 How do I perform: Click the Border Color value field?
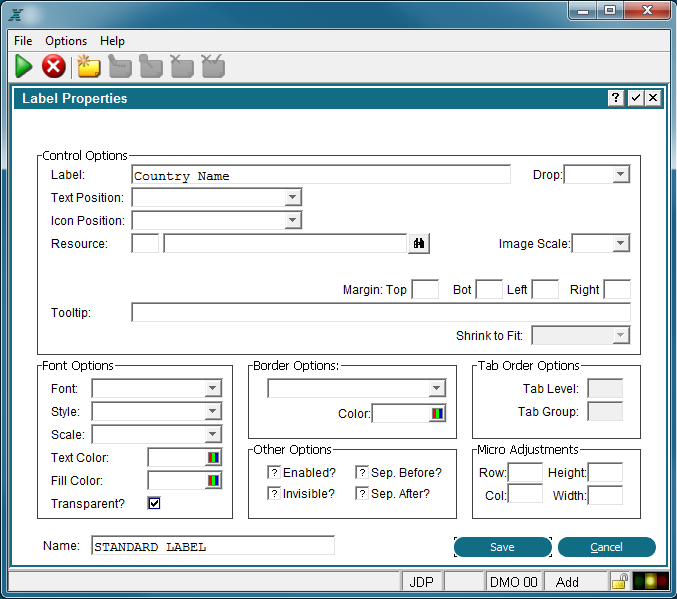401,414
